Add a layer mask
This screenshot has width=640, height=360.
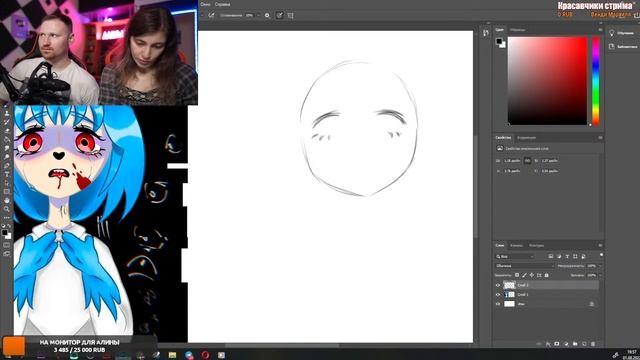[557, 344]
